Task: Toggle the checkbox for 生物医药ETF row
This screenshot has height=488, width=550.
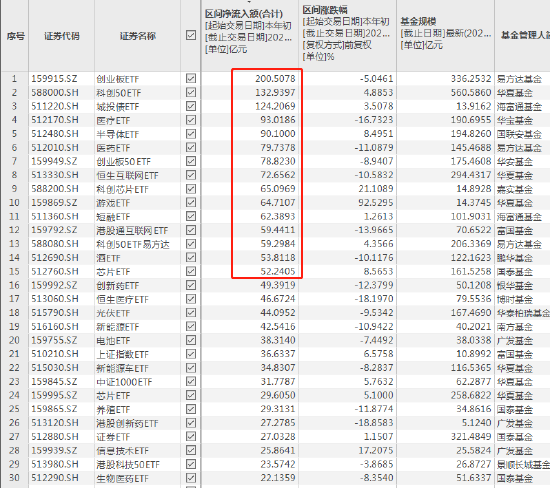Action: click(191, 477)
